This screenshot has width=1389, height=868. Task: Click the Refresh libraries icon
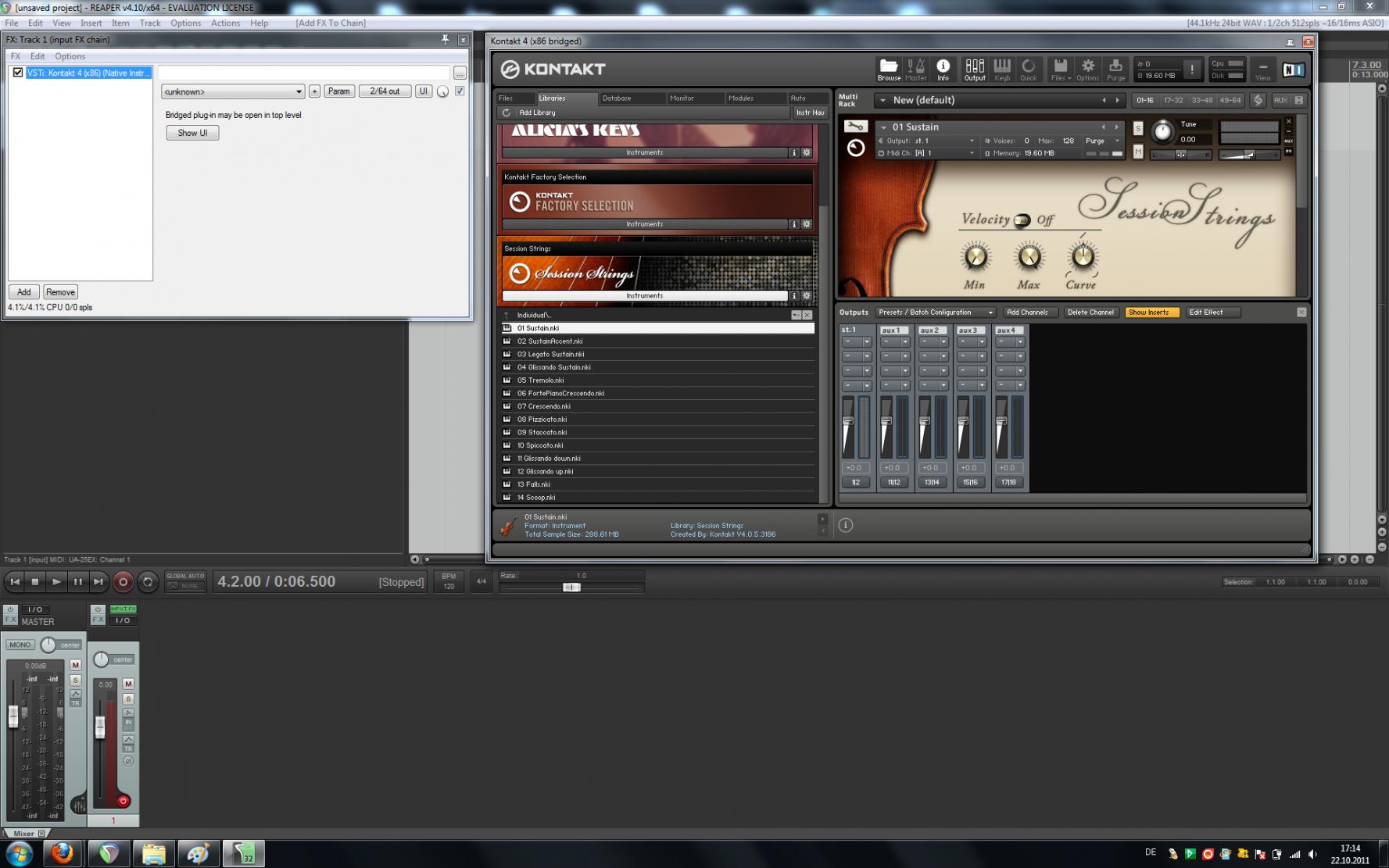[x=507, y=113]
